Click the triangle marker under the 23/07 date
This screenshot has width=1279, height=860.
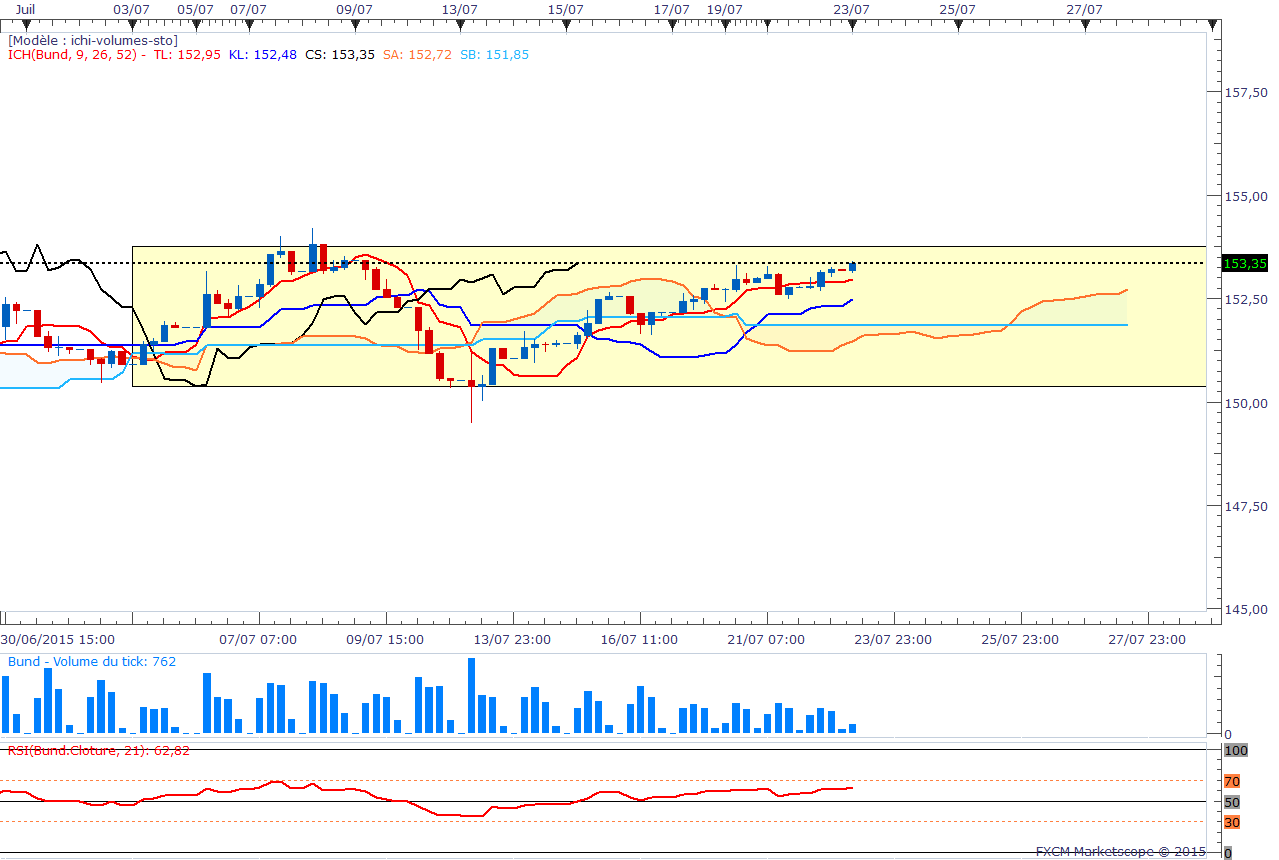tap(852, 26)
